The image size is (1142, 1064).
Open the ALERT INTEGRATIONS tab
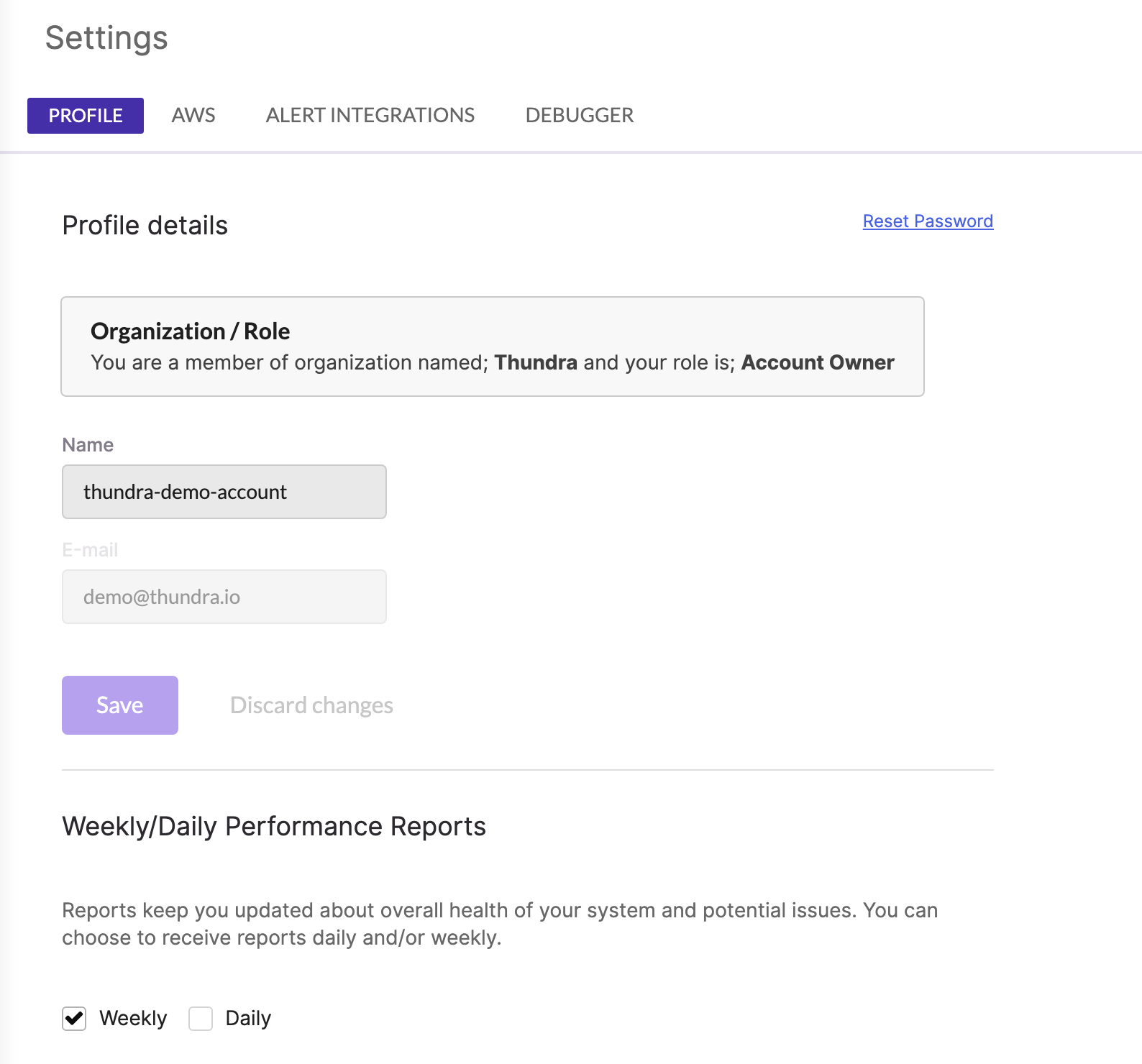coord(370,115)
